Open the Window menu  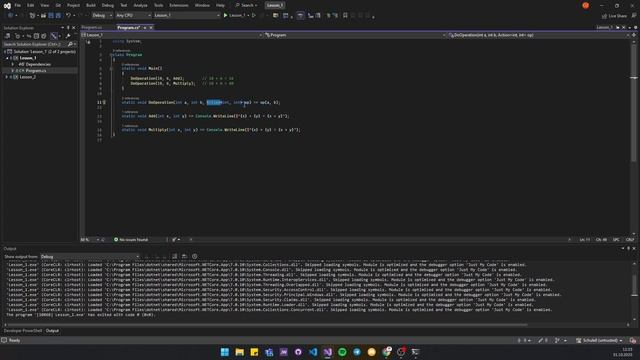coord(202,5)
